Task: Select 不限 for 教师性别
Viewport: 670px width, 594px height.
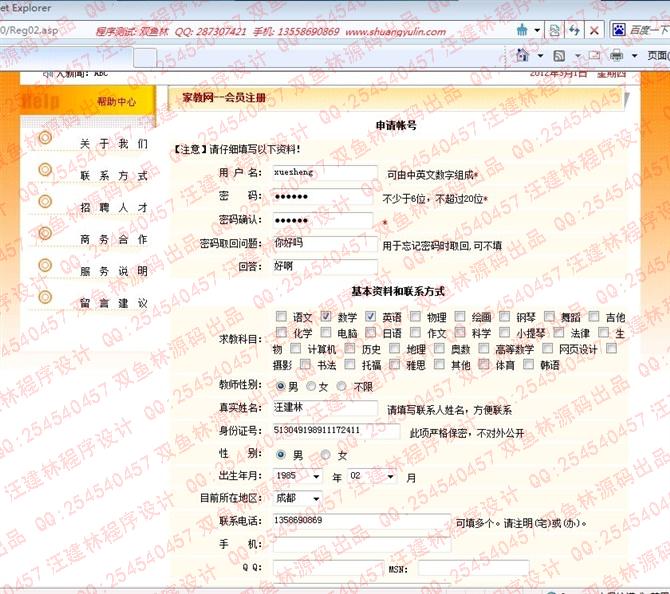Action: 341,386
